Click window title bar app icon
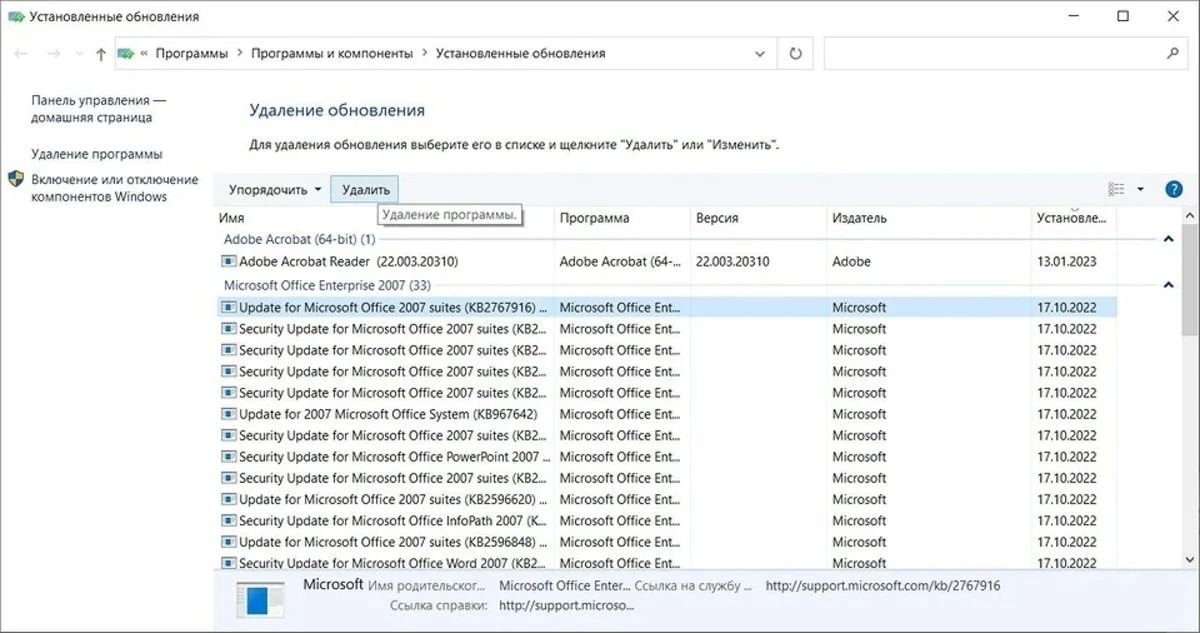This screenshot has width=1200, height=633. tap(15, 16)
